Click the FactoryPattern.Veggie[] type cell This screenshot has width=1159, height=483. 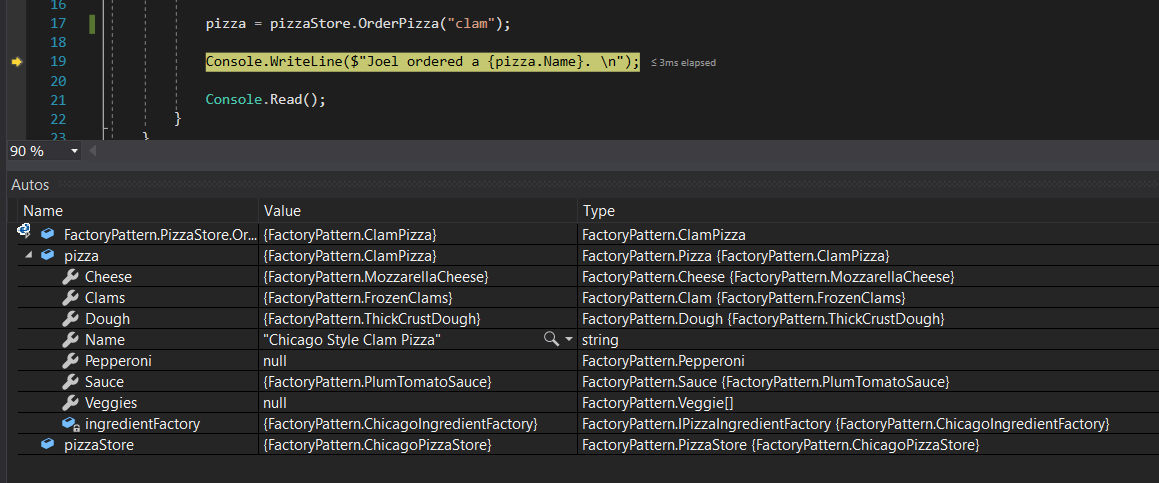click(869, 403)
